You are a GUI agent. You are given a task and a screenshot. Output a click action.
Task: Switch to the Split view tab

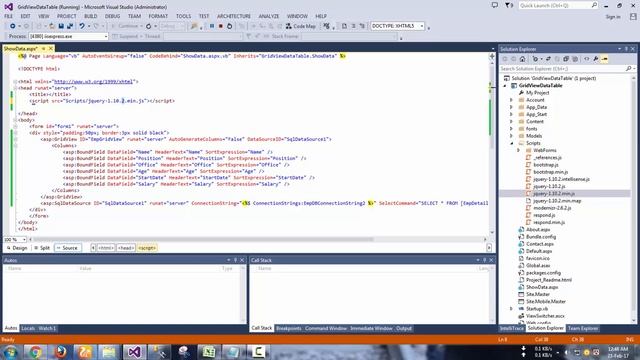point(42,248)
